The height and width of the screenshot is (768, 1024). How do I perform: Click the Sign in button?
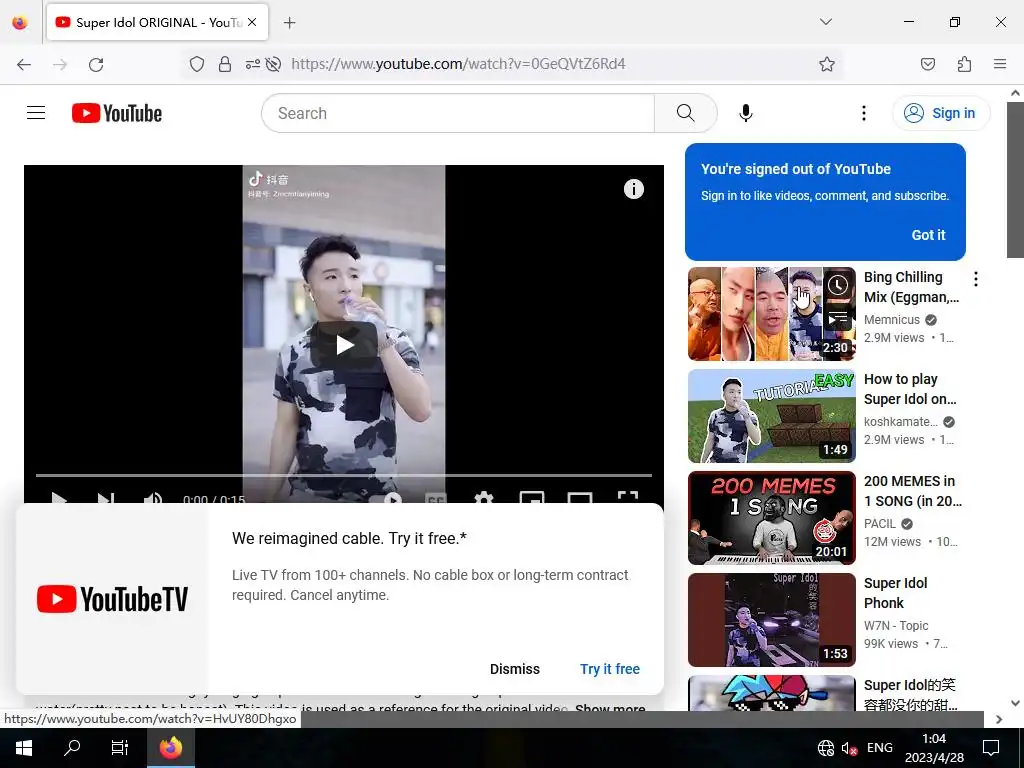(941, 113)
